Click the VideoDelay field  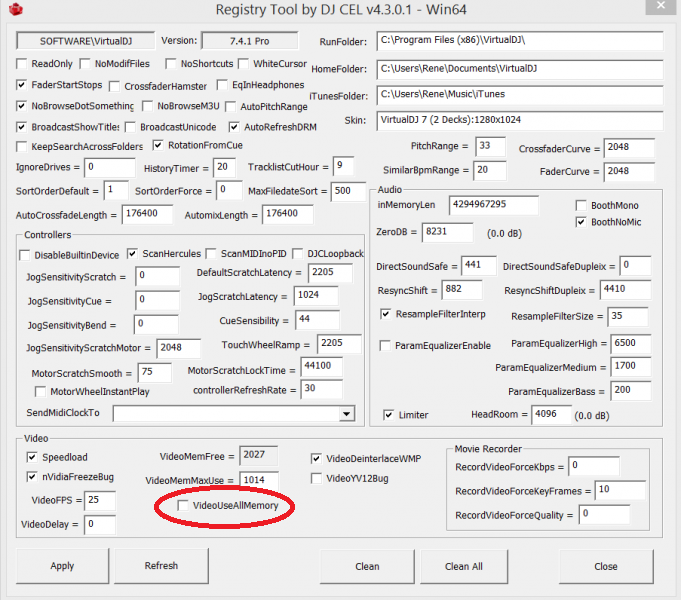click(x=100, y=524)
